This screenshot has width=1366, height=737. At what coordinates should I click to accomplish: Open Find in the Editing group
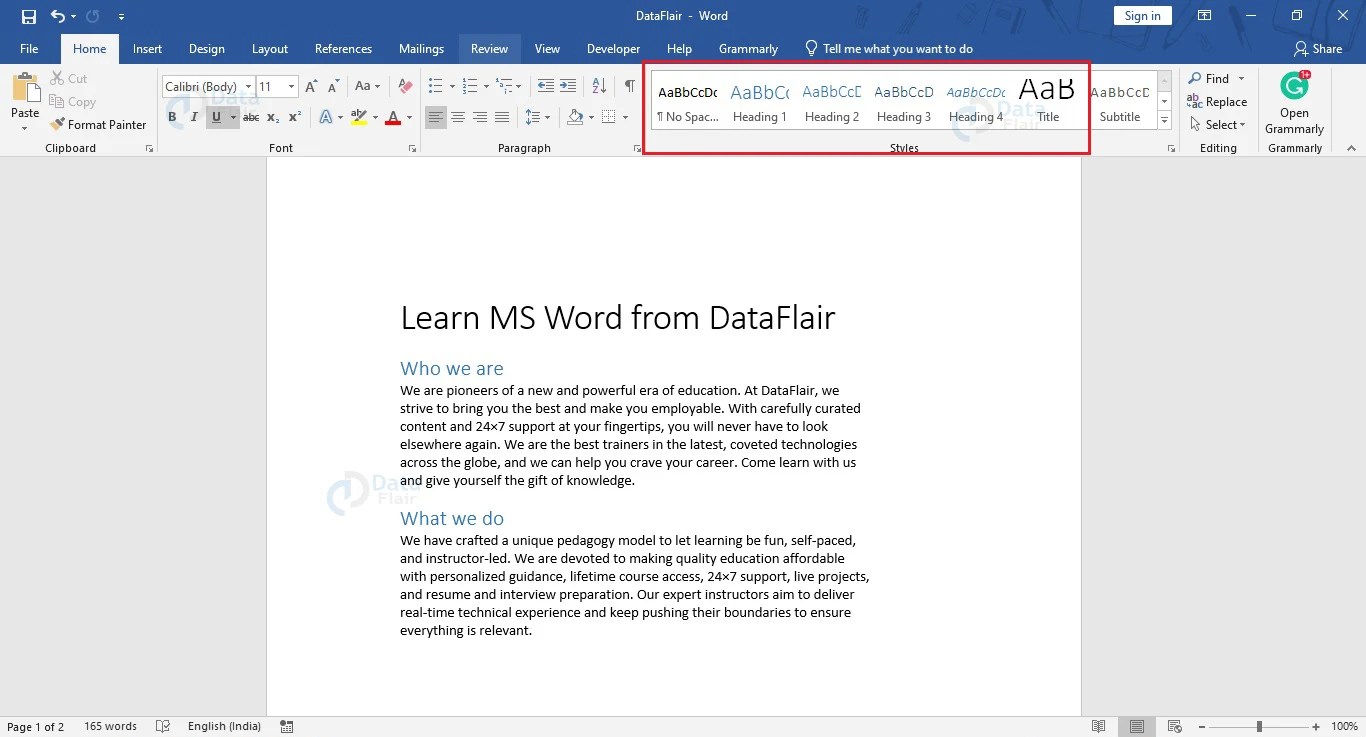pyautogui.click(x=1215, y=78)
